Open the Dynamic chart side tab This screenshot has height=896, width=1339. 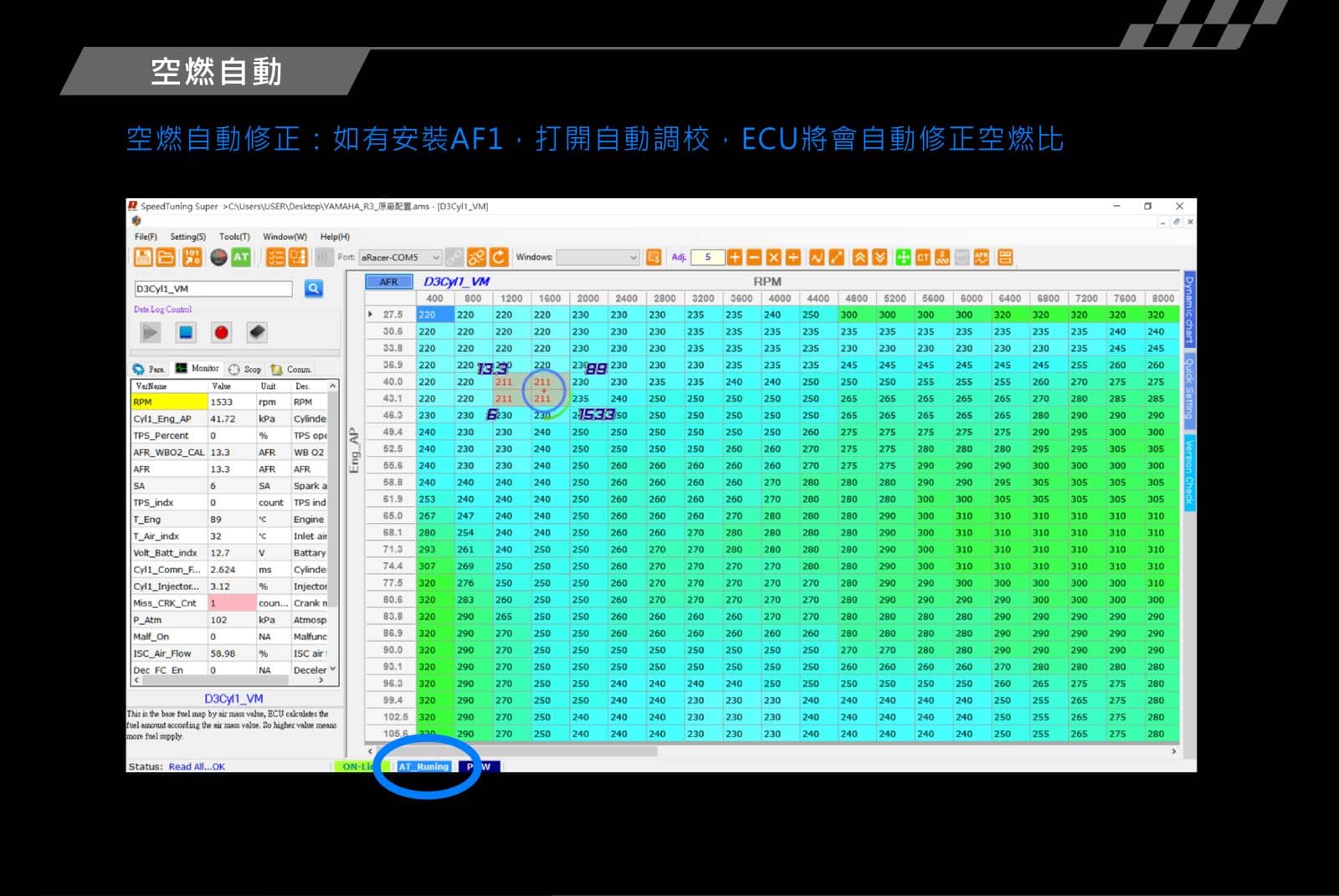click(1189, 310)
